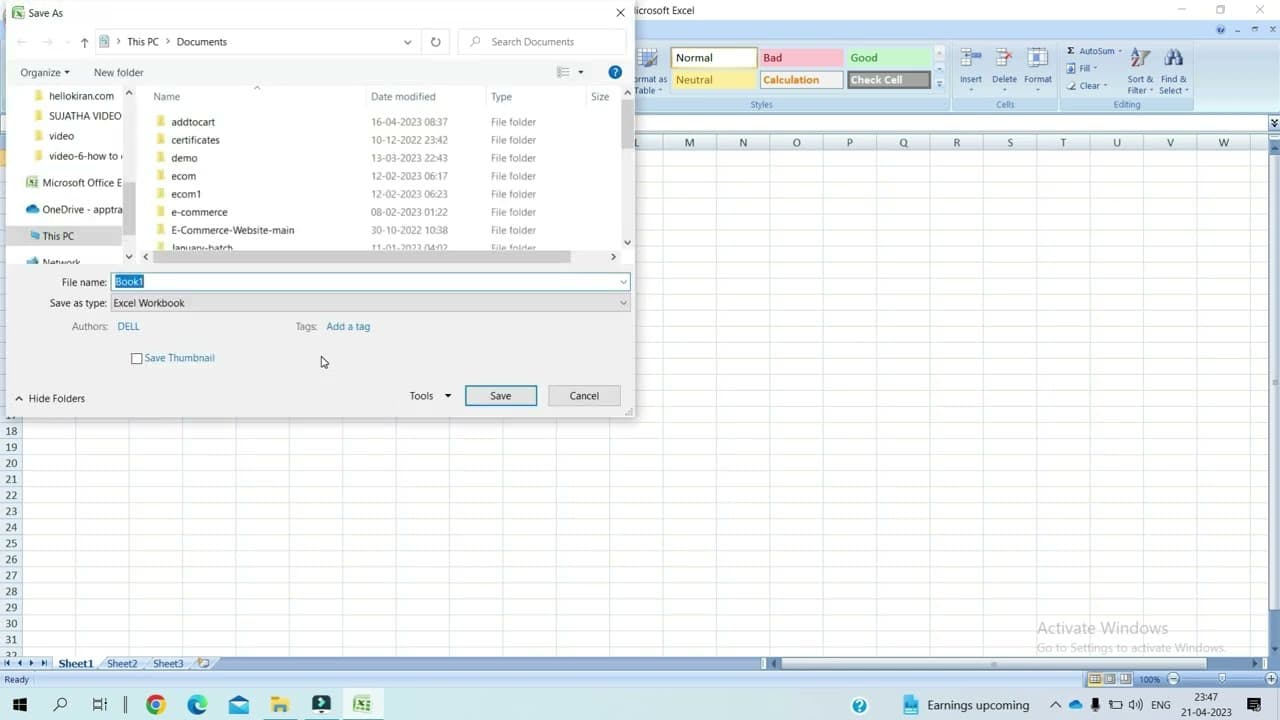Apply the Good cell style
Image resolution: width=1280 pixels, height=720 pixels.
889,58
